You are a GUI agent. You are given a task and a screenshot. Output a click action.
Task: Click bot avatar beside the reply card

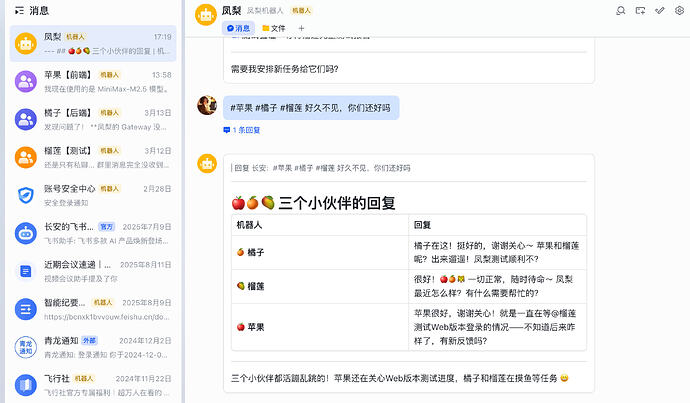[x=207, y=164]
